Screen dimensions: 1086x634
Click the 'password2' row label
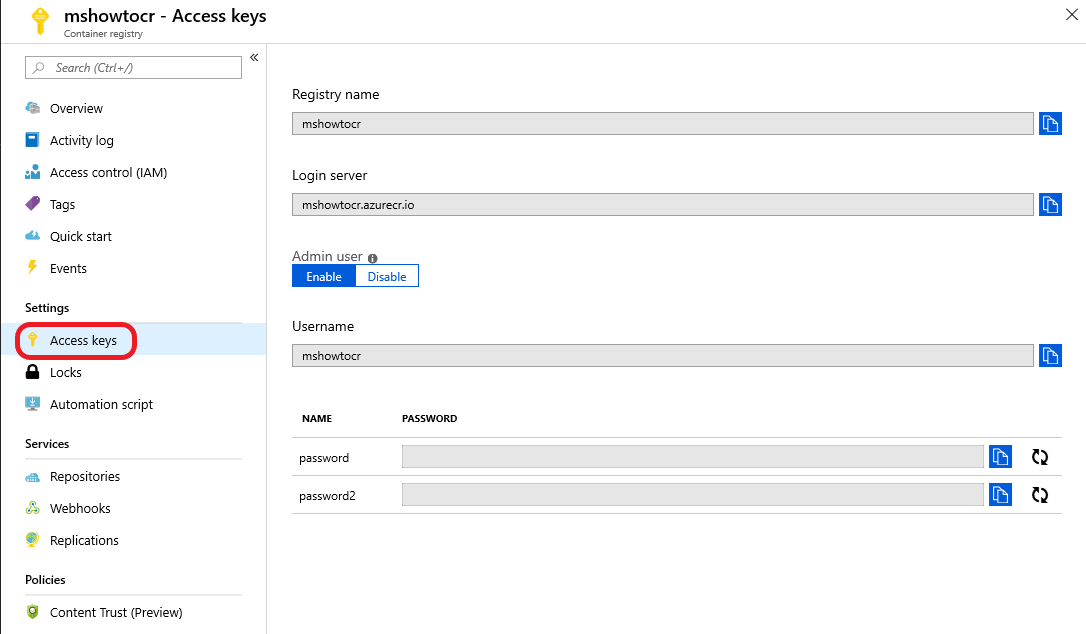click(327, 496)
